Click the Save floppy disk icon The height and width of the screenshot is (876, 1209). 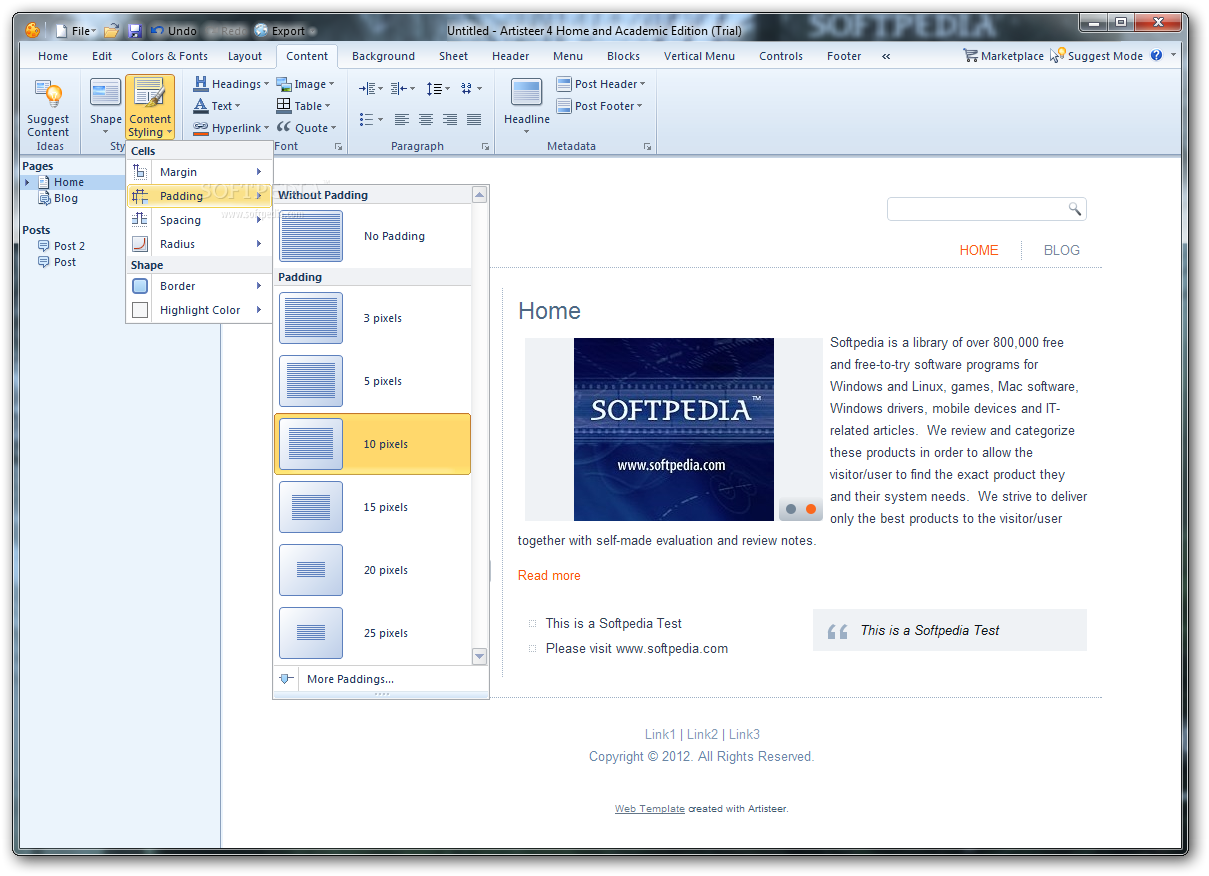tap(135, 31)
